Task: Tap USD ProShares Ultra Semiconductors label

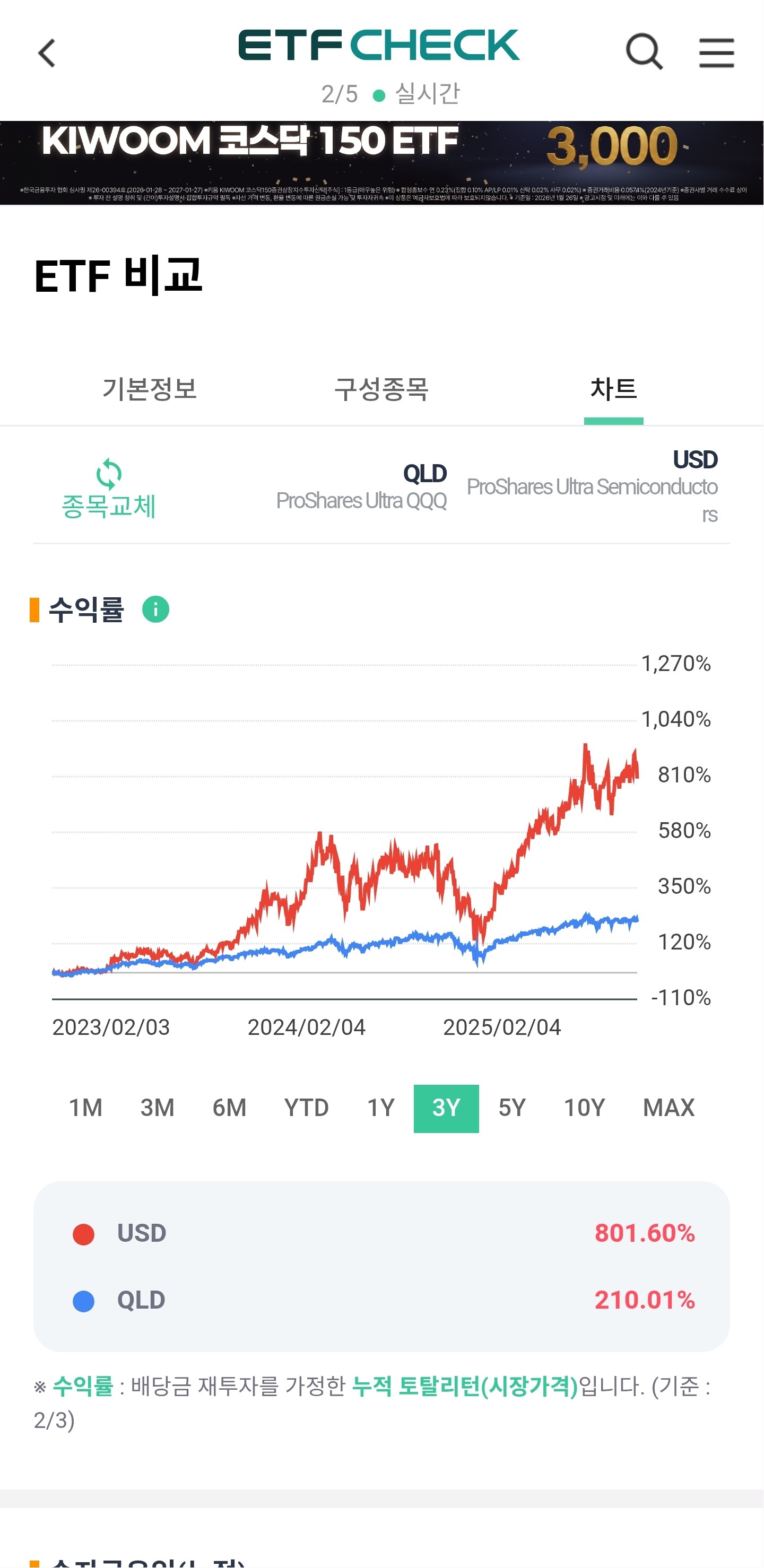Action: click(x=592, y=487)
